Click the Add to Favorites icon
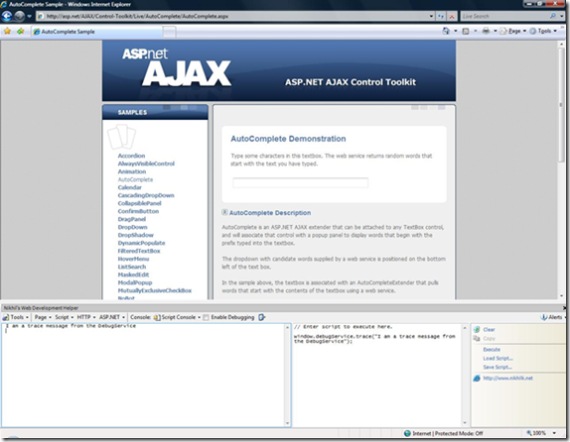The height and width of the screenshot is (442, 570). click(x=20, y=31)
